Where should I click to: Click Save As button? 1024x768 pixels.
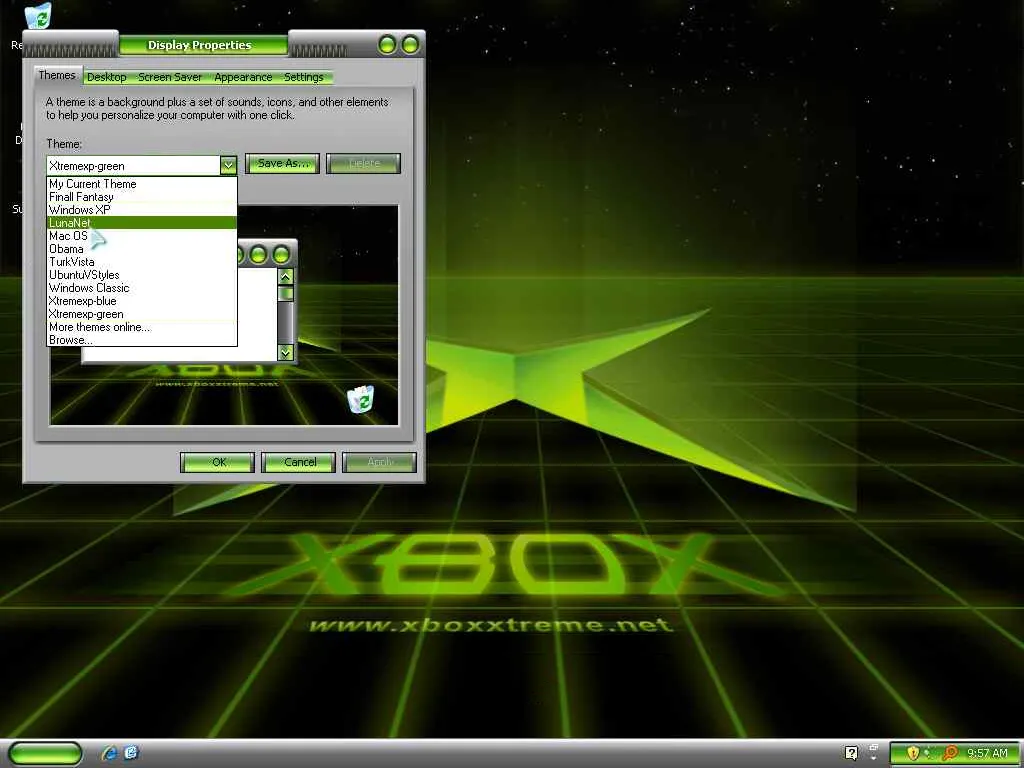tap(282, 163)
